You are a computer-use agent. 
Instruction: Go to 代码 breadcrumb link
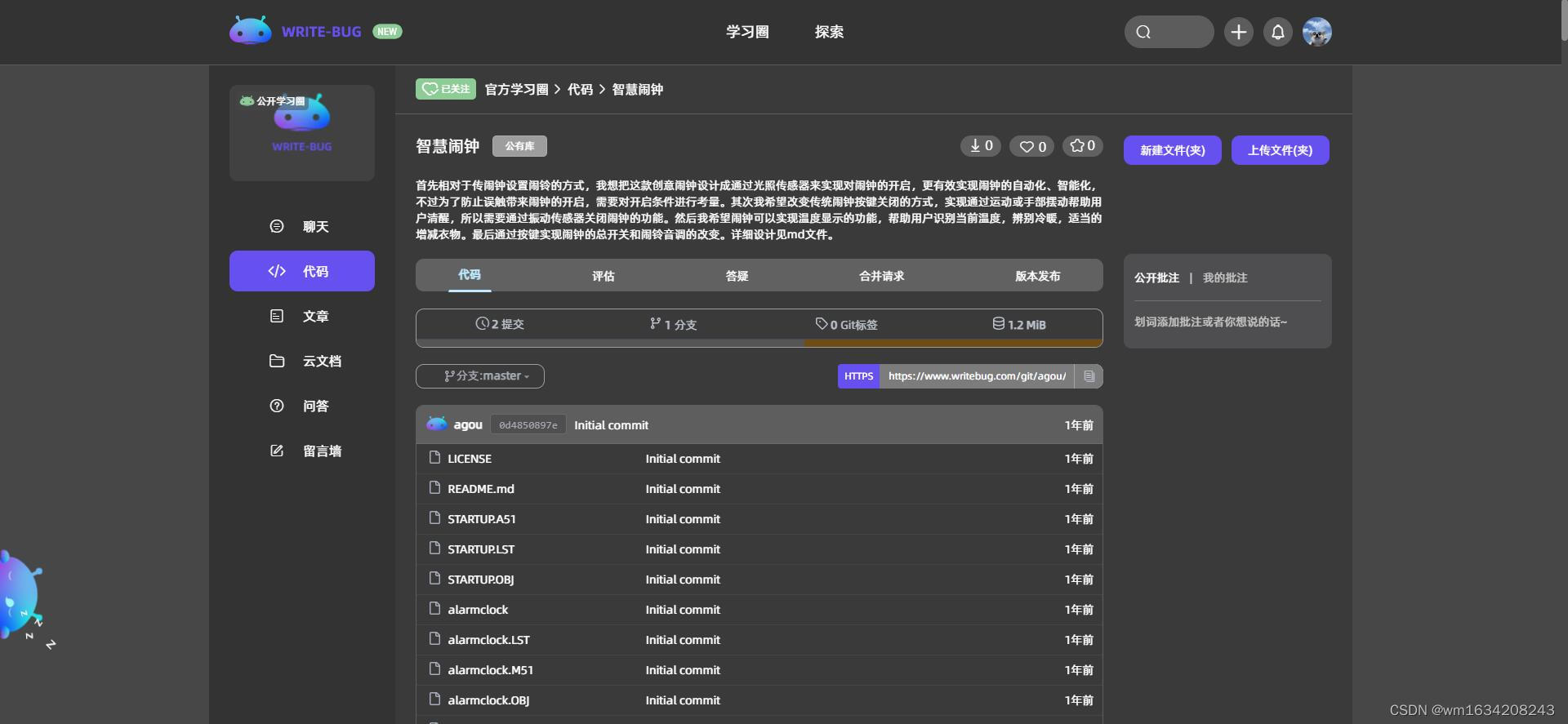(580, 89)
